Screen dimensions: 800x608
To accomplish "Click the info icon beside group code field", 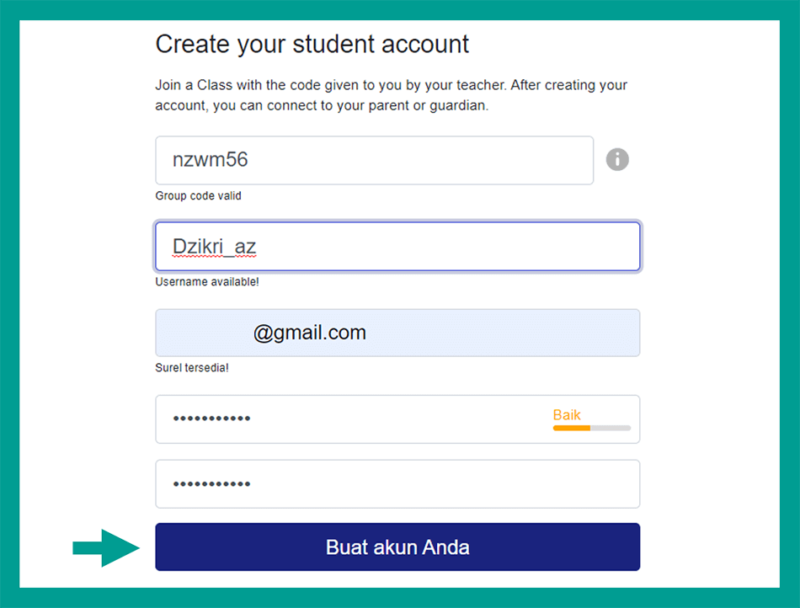I will click(617, 160).
